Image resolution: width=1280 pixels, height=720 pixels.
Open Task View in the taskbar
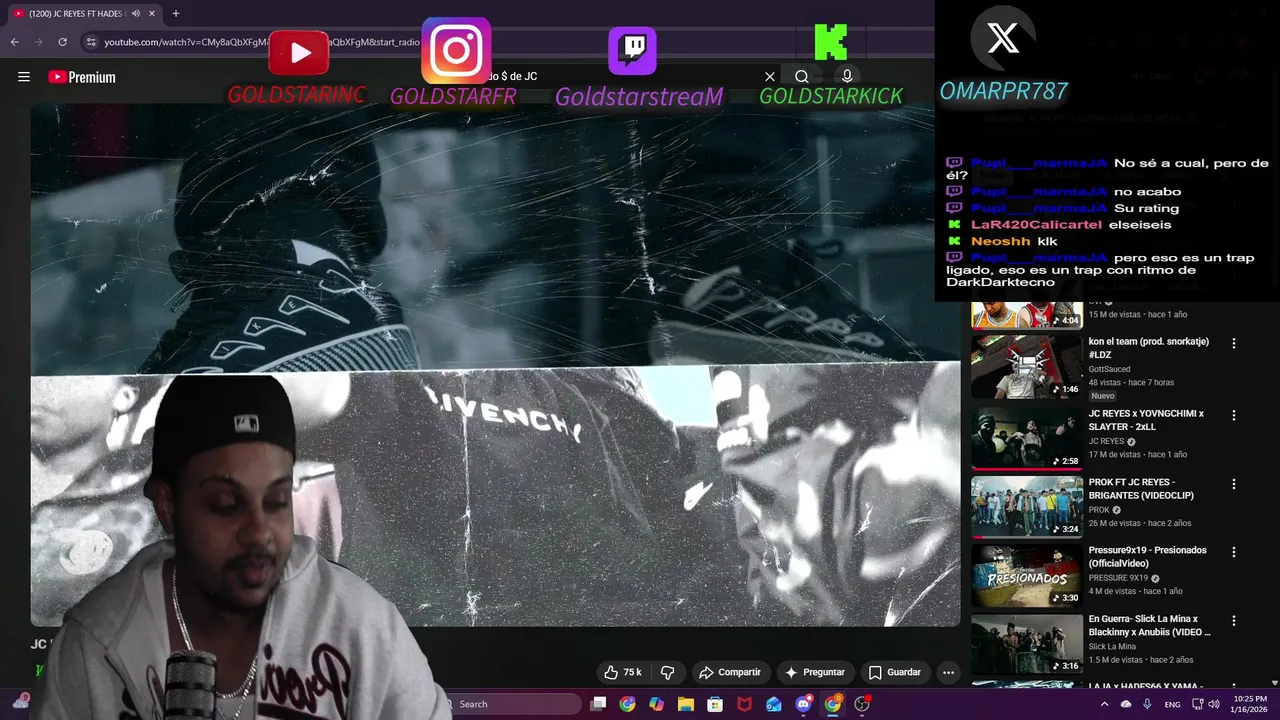click(598, 704)
